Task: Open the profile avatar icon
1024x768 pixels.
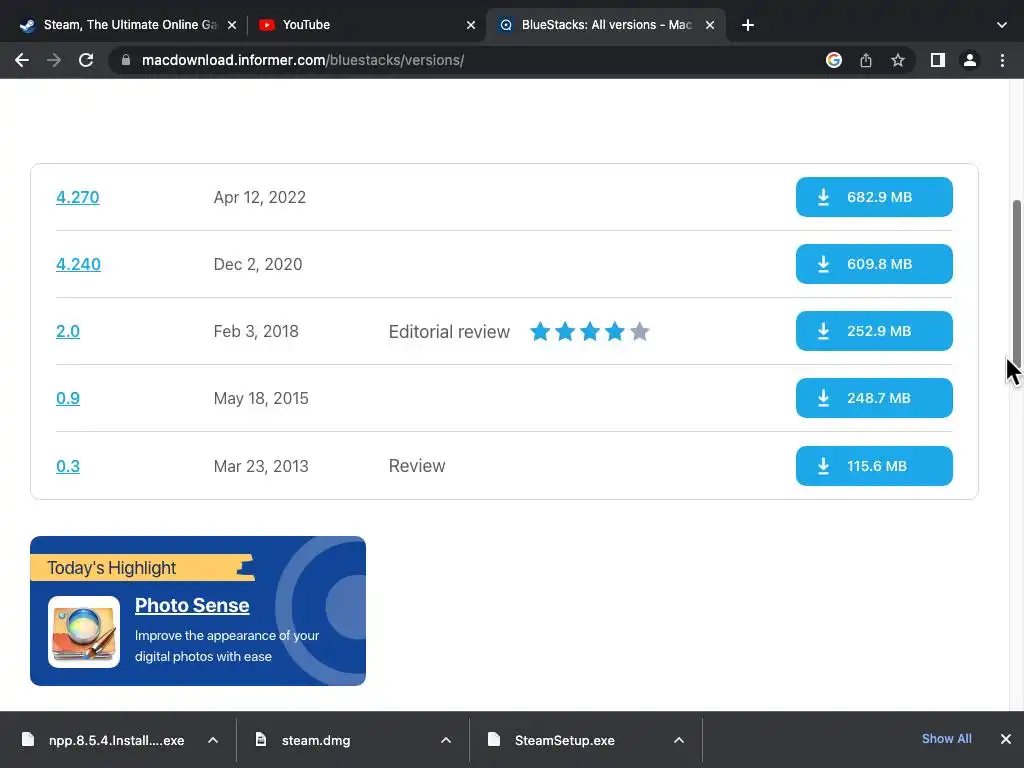Action: click(970, 60)
